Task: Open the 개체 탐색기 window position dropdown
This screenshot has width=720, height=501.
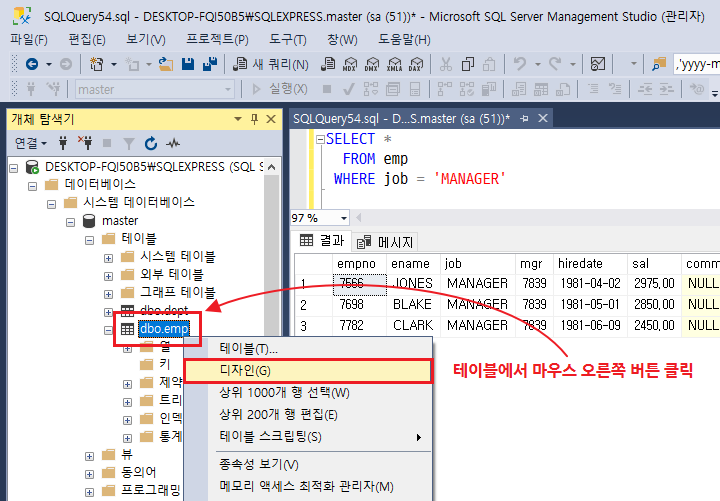Action: (238, 119)
